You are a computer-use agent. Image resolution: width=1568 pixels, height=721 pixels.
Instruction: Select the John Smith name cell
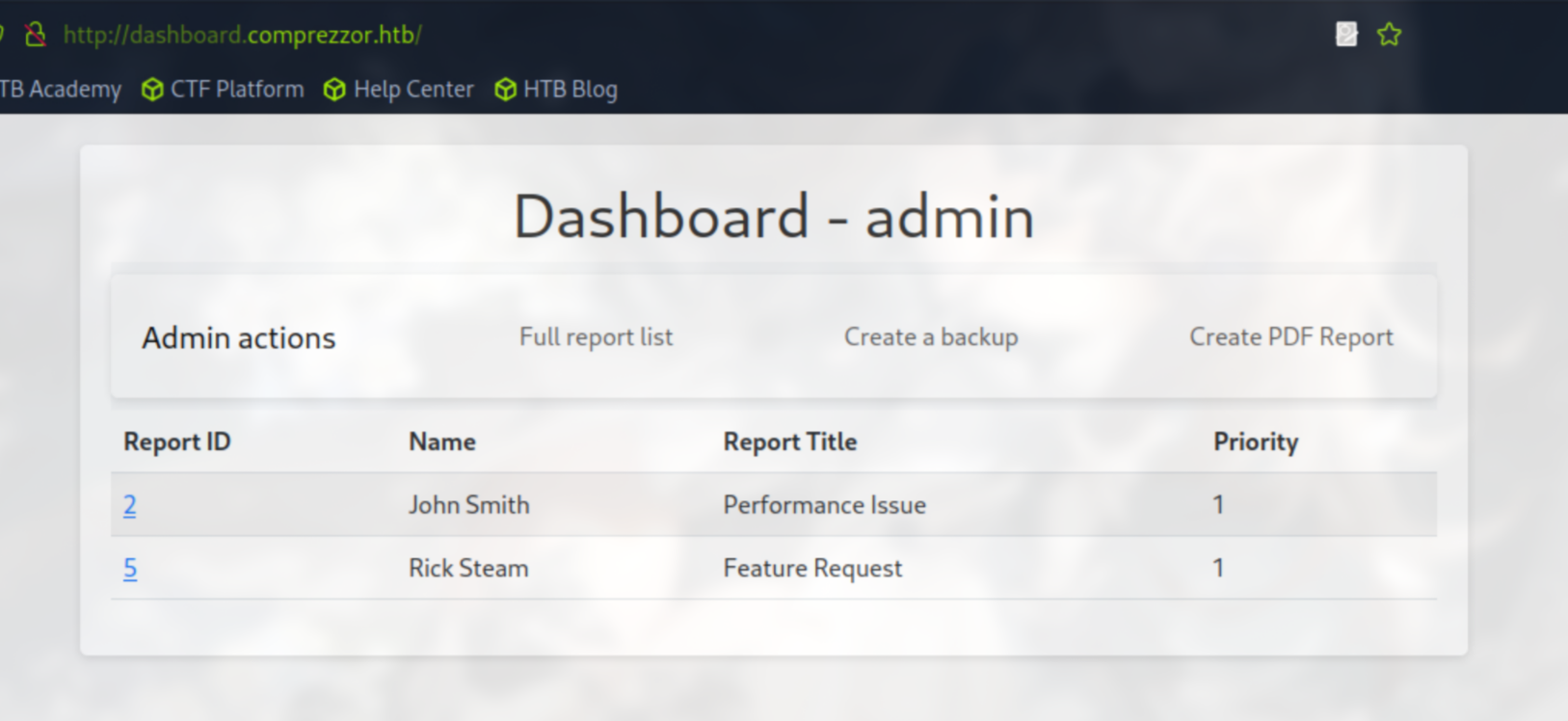click(x=469, y=505)
